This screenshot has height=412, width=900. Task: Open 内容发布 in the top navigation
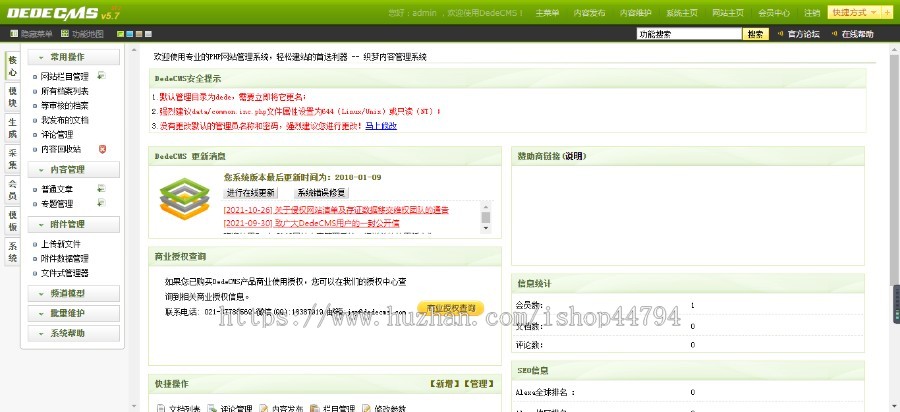click(589, 13)
